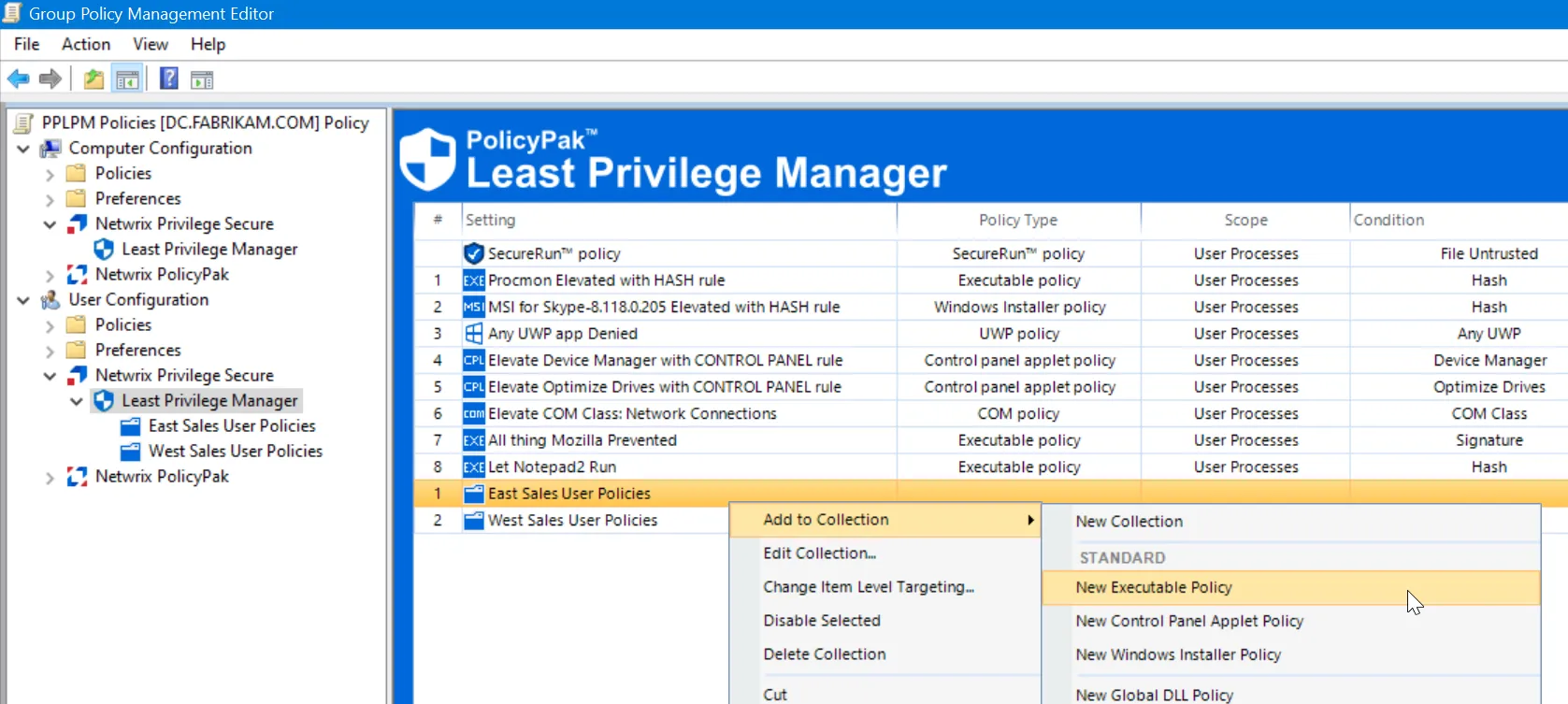
Task: Click the UWP icon for Any UWP app Denied
Action: click(474, 334)
